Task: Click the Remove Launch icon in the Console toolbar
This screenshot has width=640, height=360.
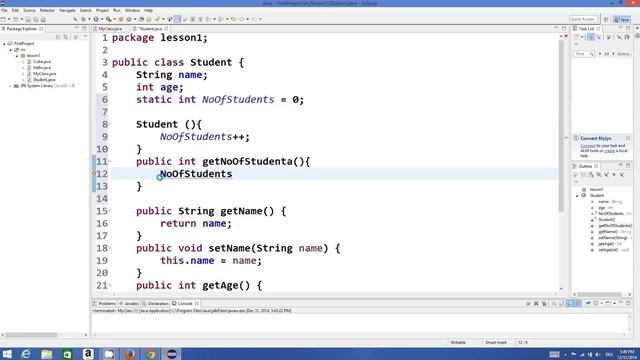Action: 536,303
